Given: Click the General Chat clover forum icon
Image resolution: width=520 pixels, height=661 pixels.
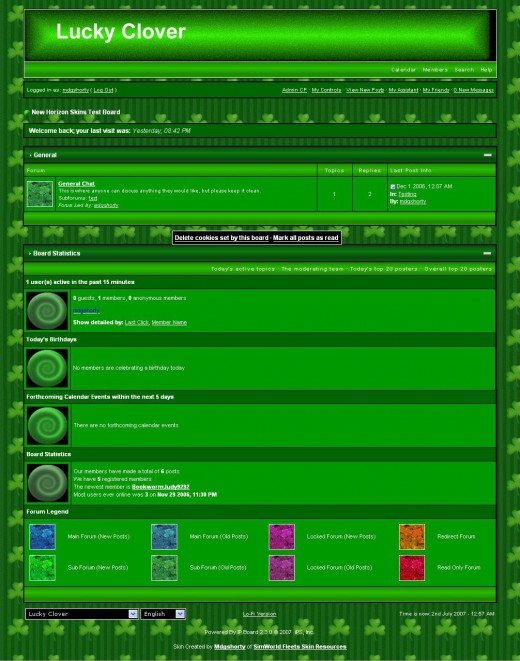Looking at the screenshot, I should click(40, 194).
